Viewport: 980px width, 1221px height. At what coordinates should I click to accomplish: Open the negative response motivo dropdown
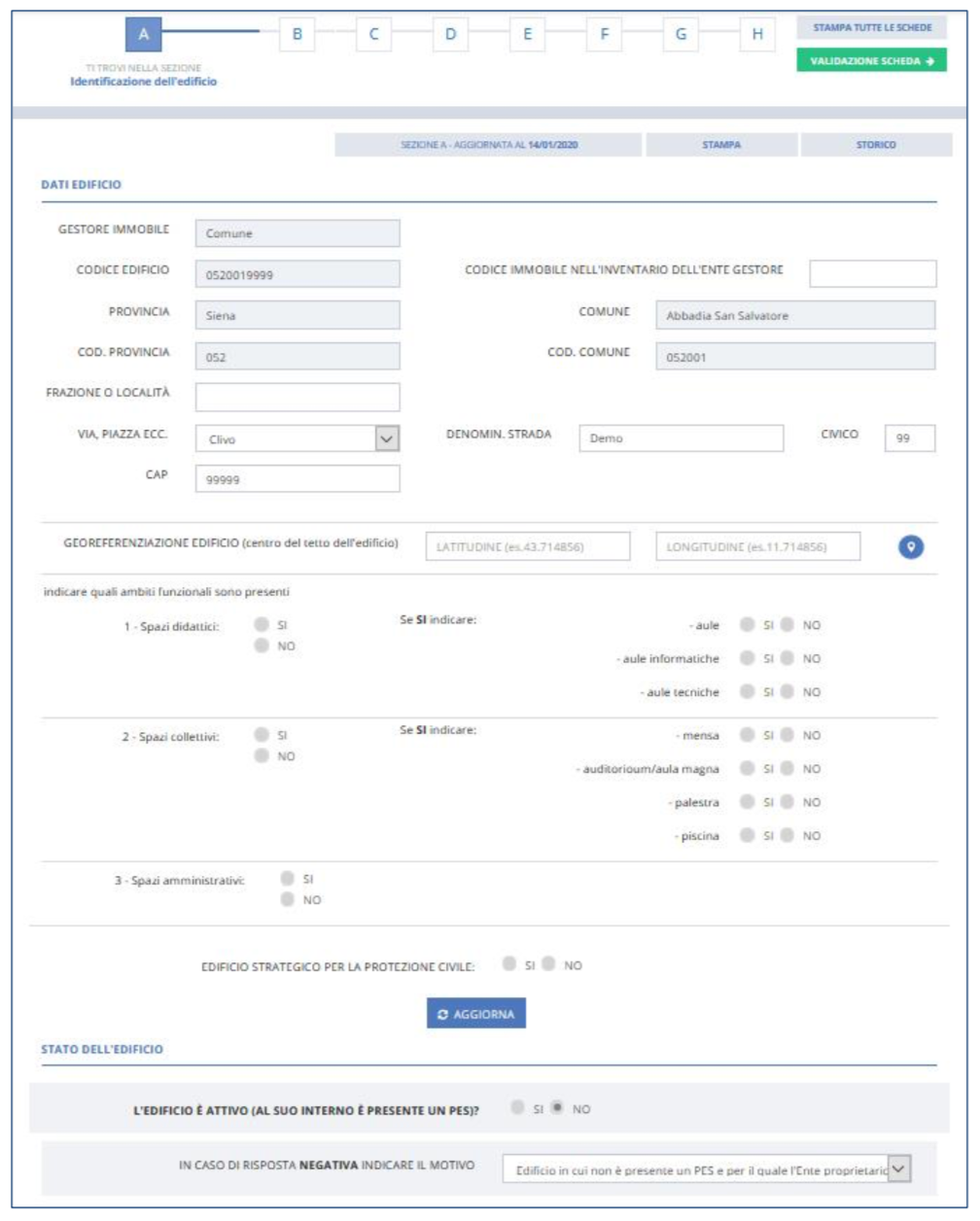(x=899, y=1169)
